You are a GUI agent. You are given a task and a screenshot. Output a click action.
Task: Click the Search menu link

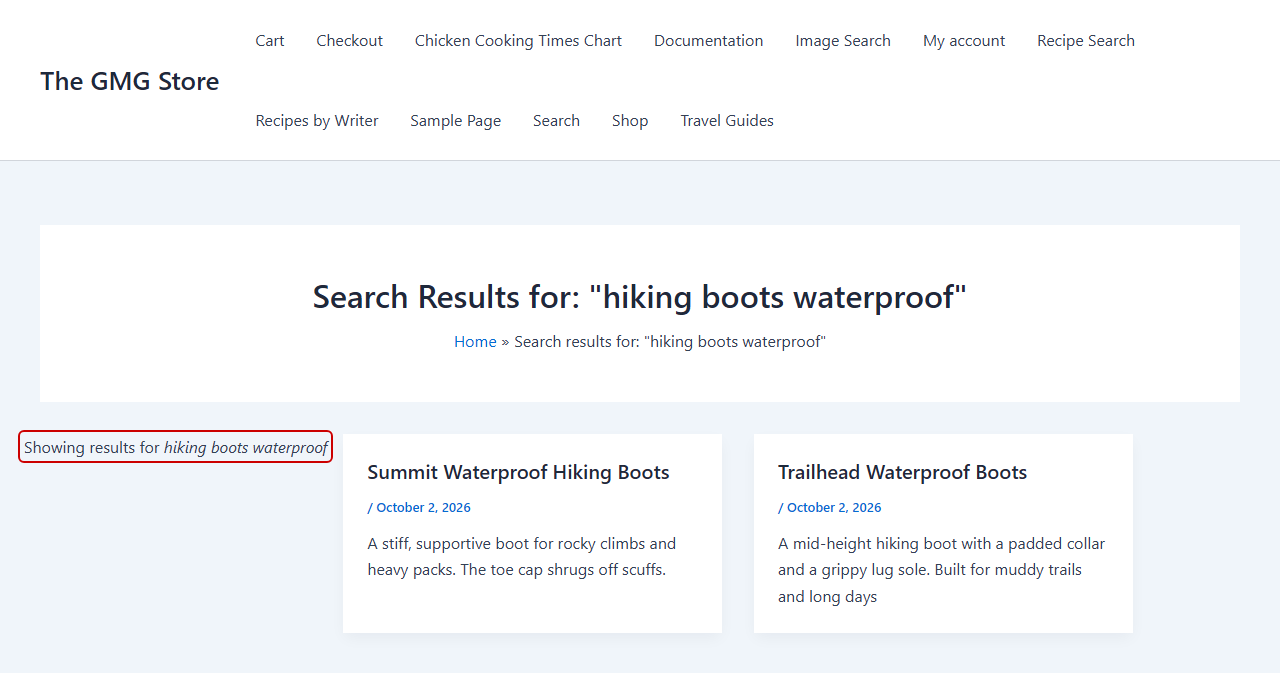click(556, 121)
